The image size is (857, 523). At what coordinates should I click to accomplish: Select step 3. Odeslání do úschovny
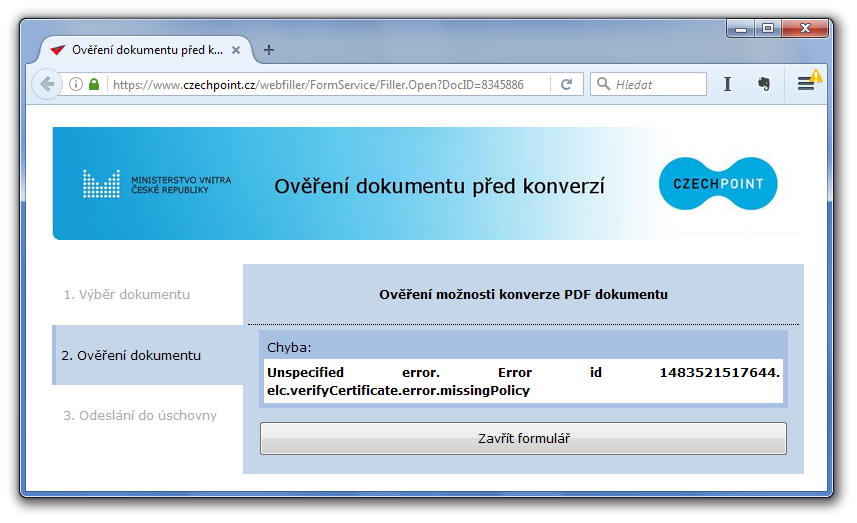(140, 416)
